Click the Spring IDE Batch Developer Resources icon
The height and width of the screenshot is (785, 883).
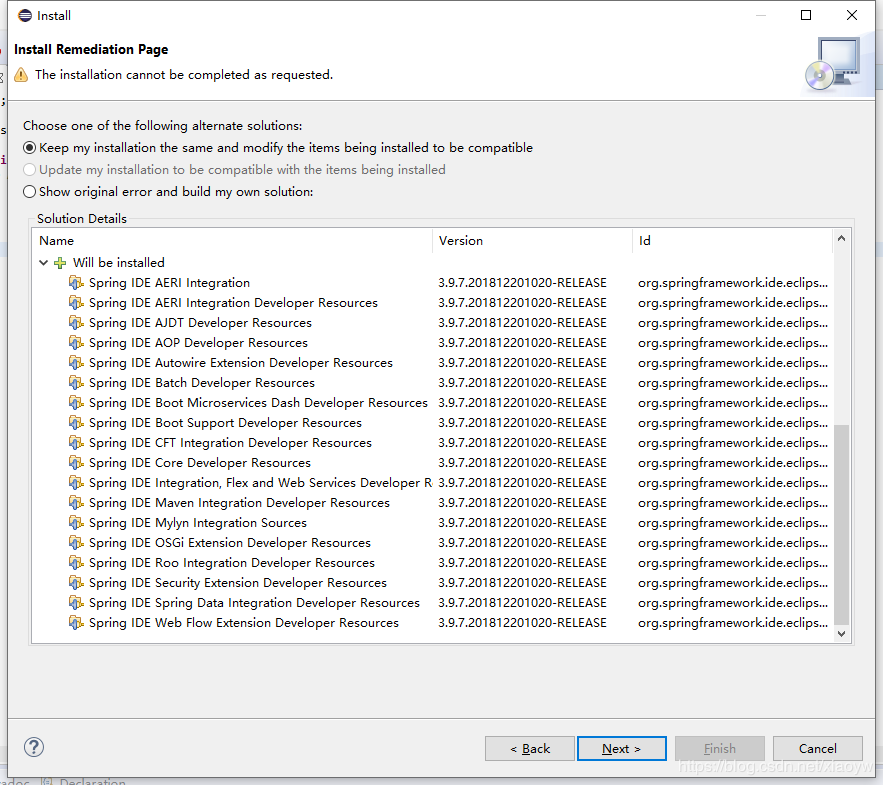tap(76, 383)
